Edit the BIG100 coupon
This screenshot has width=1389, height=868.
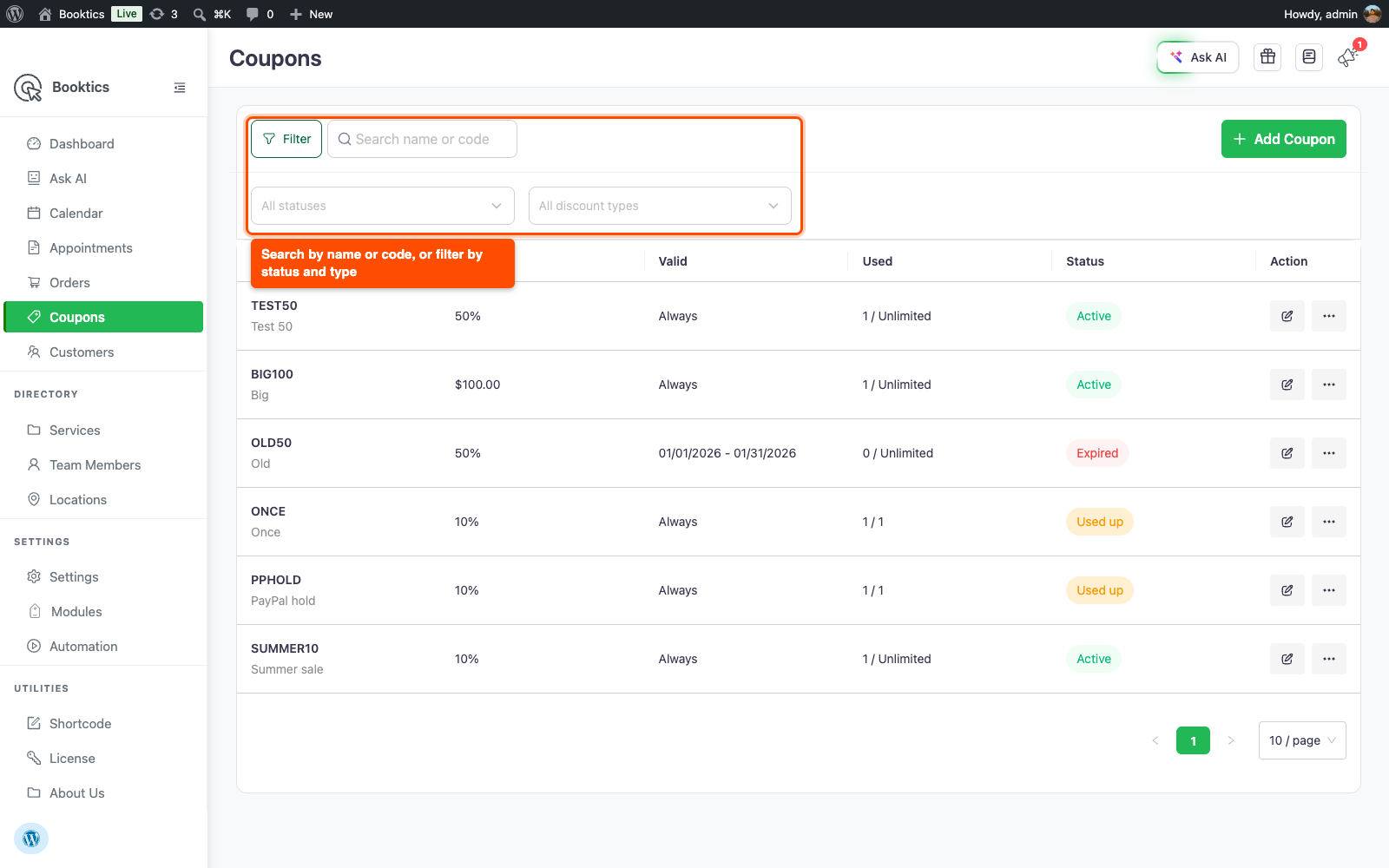pos(1287,385)
